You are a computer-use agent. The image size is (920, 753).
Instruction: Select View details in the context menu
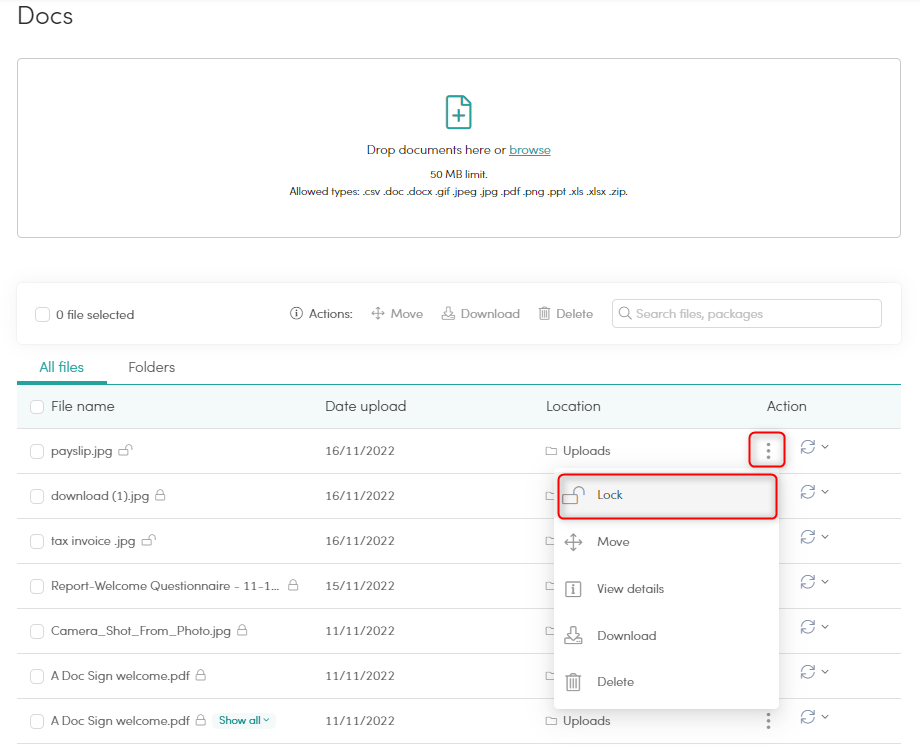[629, 589]
